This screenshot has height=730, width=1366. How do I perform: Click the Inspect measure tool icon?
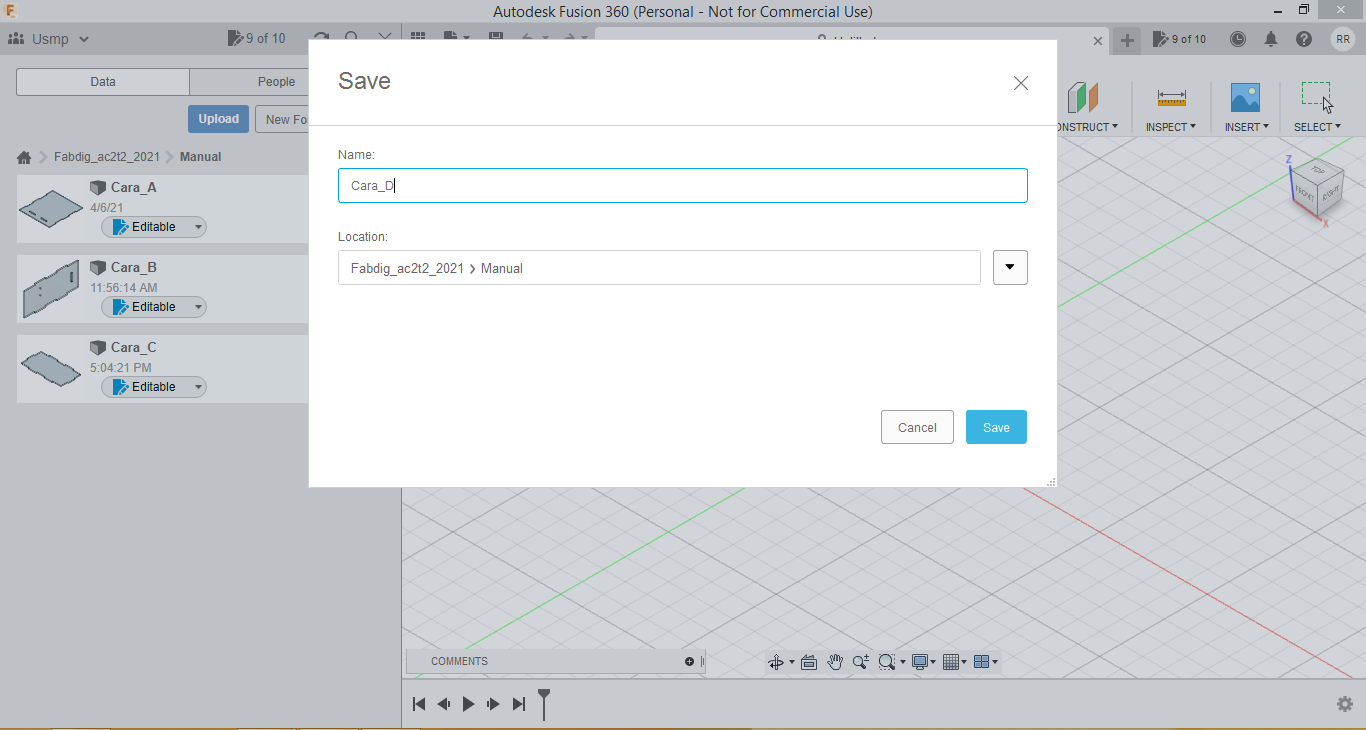(x=1171, y=98)
